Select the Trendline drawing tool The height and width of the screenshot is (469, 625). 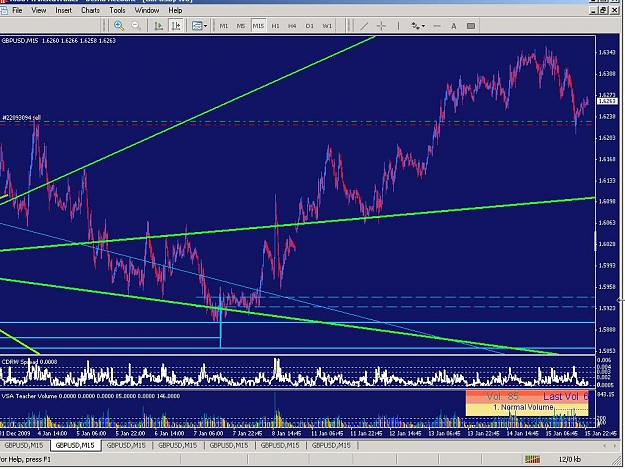click(364, 26)
